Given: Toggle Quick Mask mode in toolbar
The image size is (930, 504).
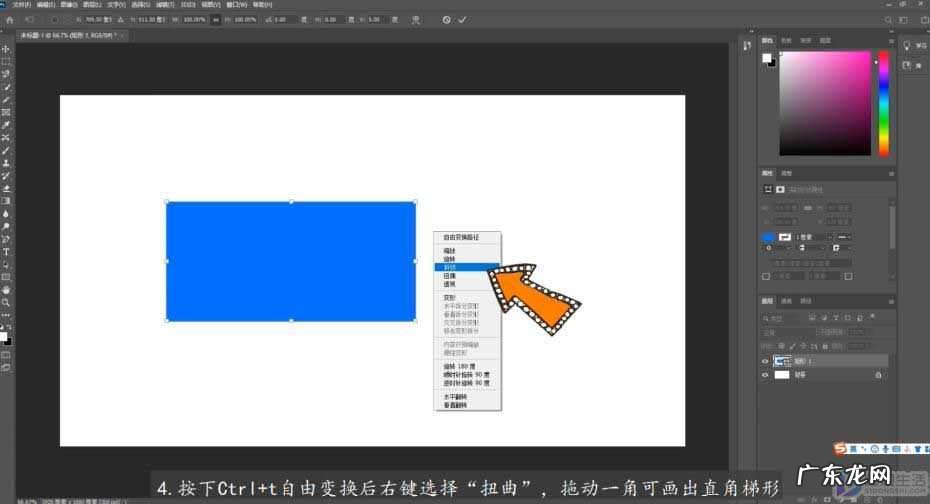Looking at the screenshot, I should click(6, 356).
